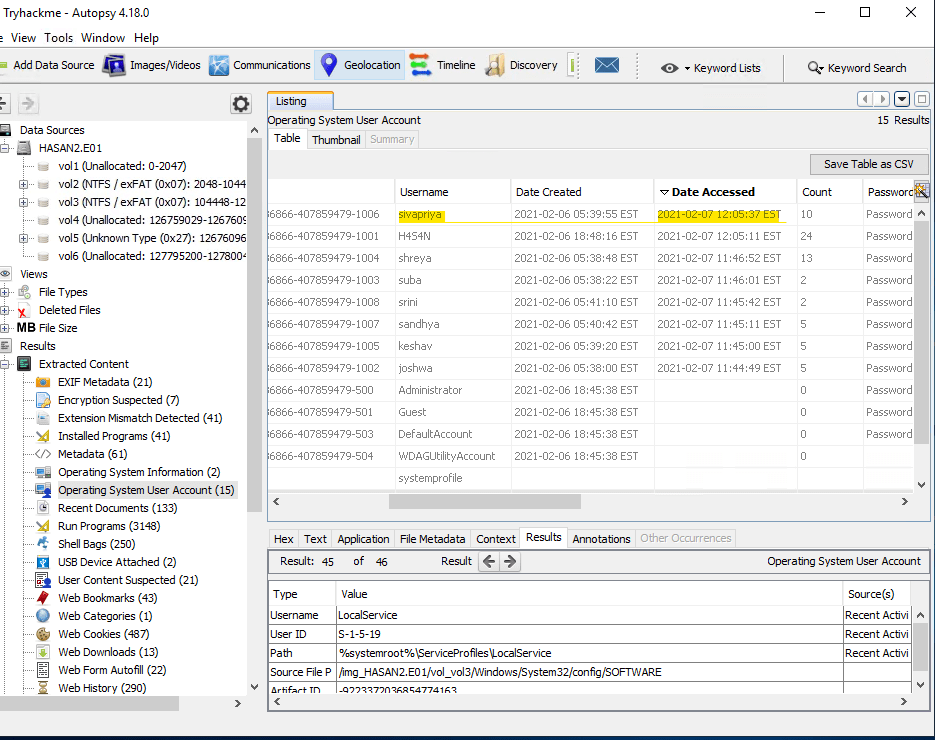Go to previous result arrow
The width and height of the screenshot is (935, 740).
pyautogui.click(x=489, y=561)
